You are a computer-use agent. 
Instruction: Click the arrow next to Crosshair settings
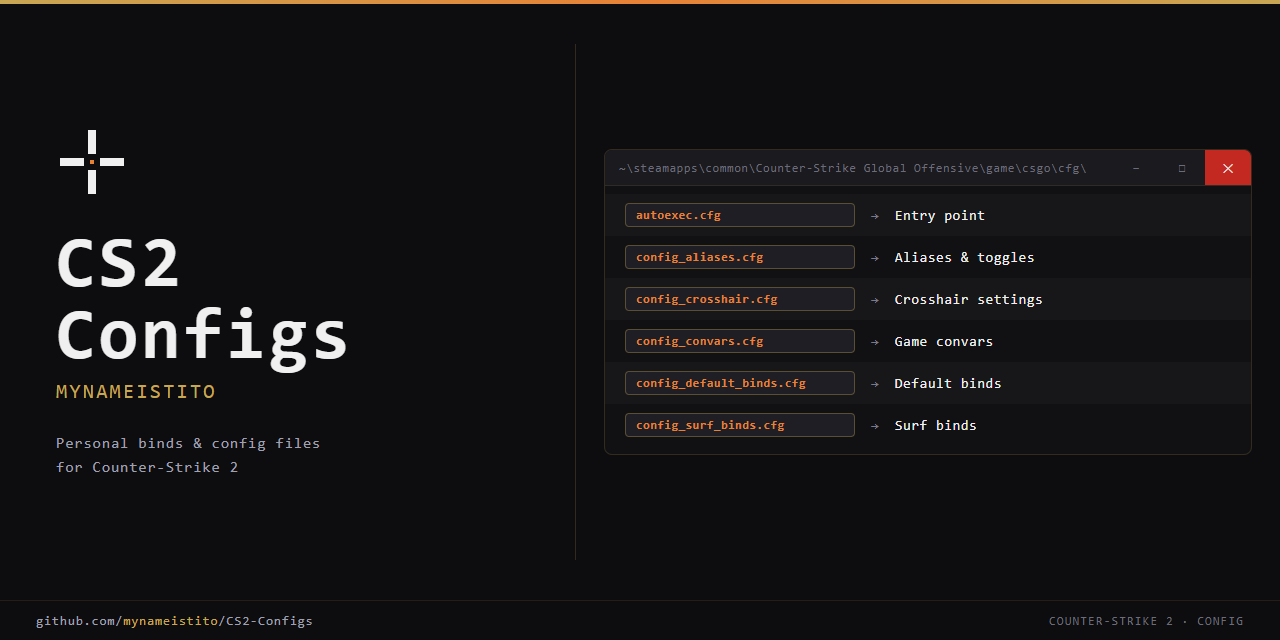(x=875, y=299)
